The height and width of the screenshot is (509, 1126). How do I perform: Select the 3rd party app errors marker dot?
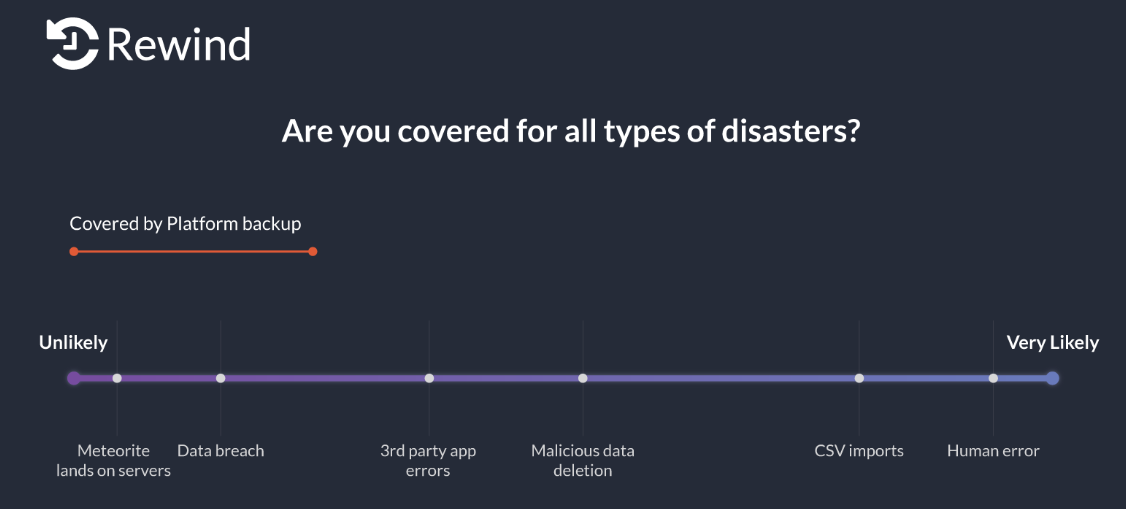(x=429, y=378)
